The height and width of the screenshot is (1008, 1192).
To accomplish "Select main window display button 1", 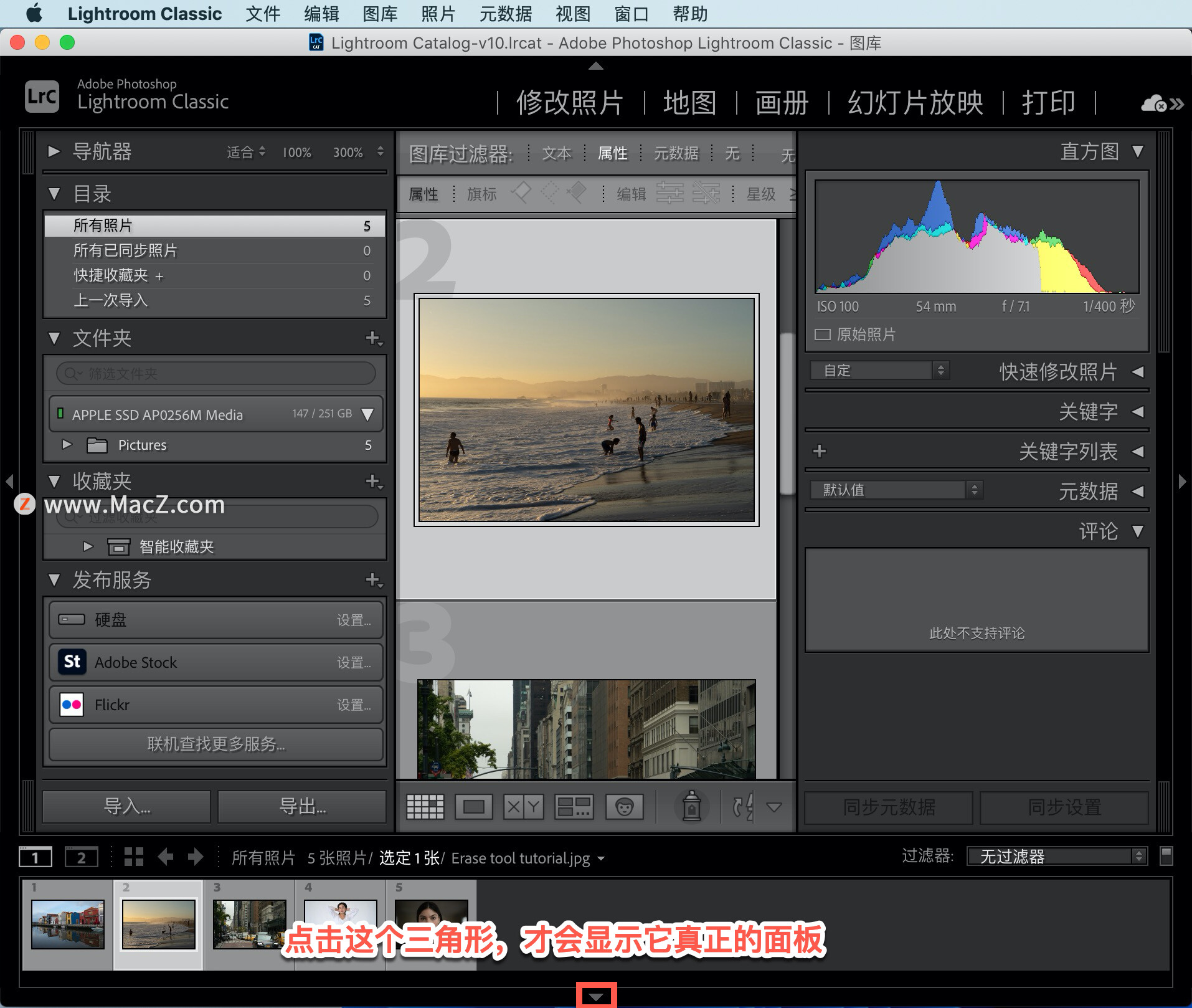I will pos(35,857).
